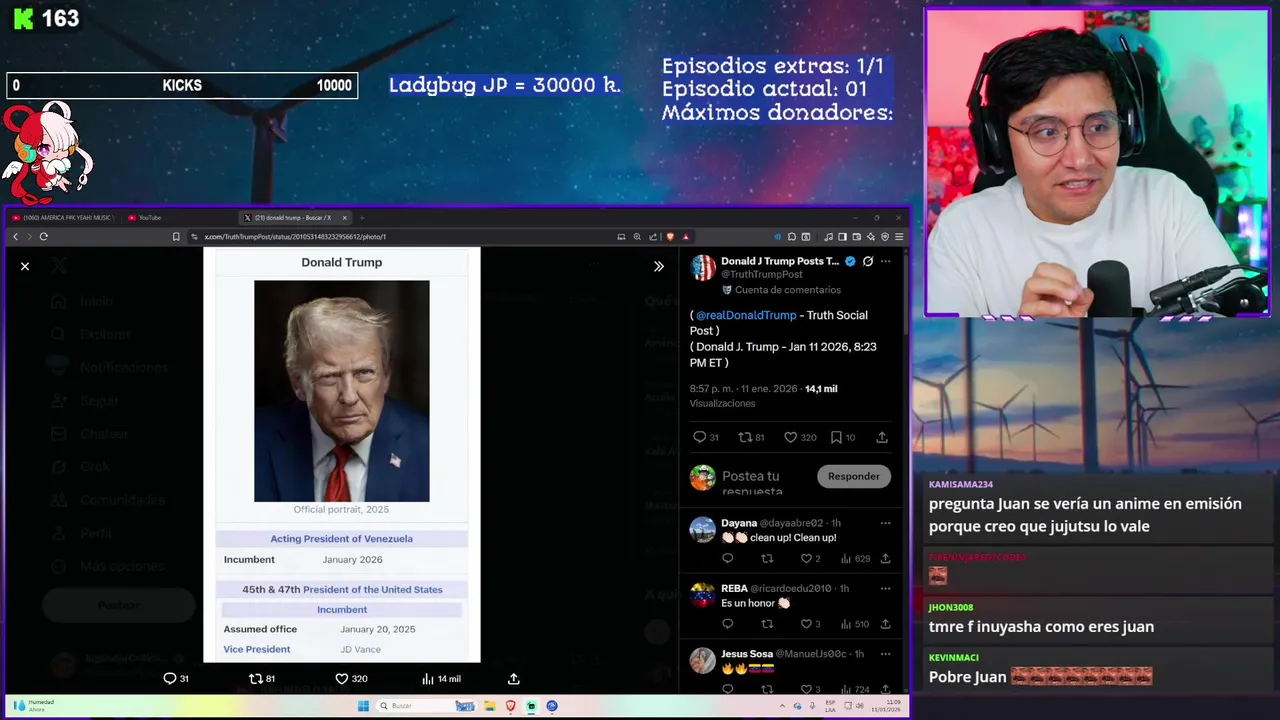Like REBA's reply with 3 likes
This screenshot has height=720, width=1280.
click(811, 624)
